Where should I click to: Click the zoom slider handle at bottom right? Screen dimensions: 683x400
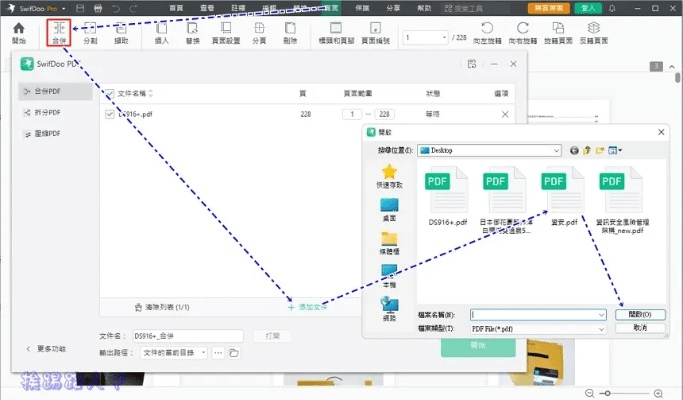(607, 393)
